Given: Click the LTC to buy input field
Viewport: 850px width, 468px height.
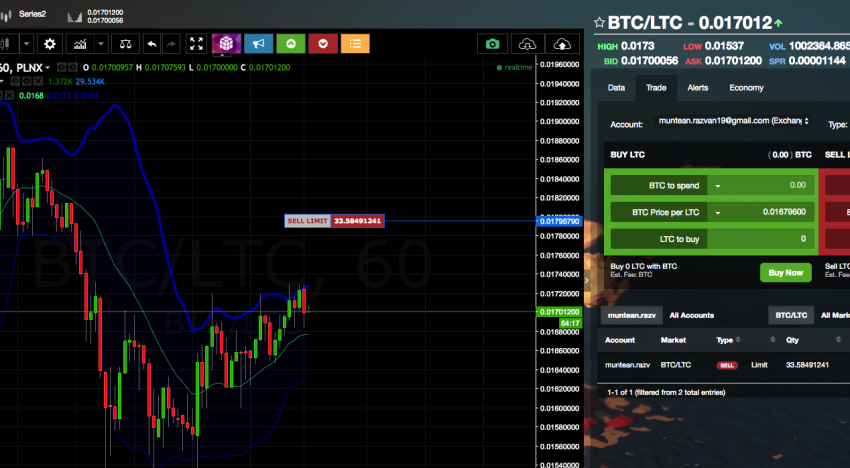Looking at the screenshot, I should point(761,239).
